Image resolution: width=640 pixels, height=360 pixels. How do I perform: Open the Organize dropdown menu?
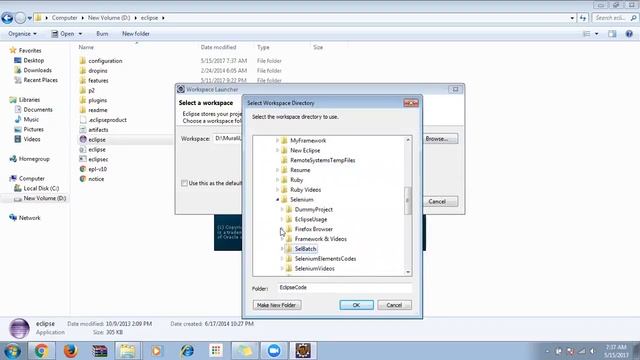[x=22, y=34]
